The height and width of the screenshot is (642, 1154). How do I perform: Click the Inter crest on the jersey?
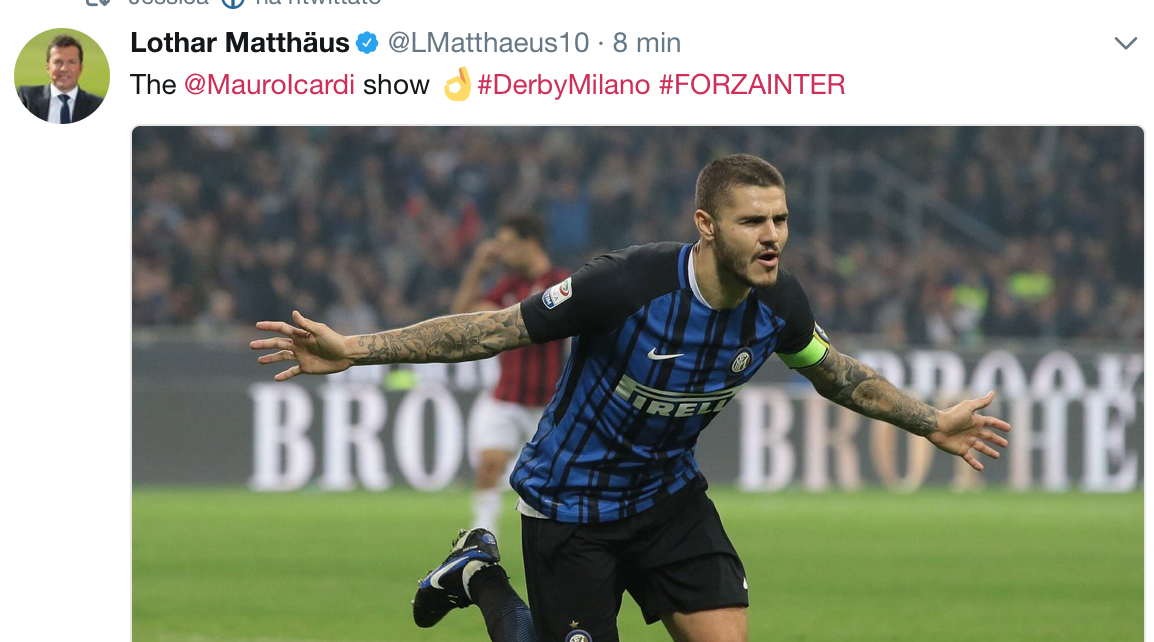(x=741, y=360)
